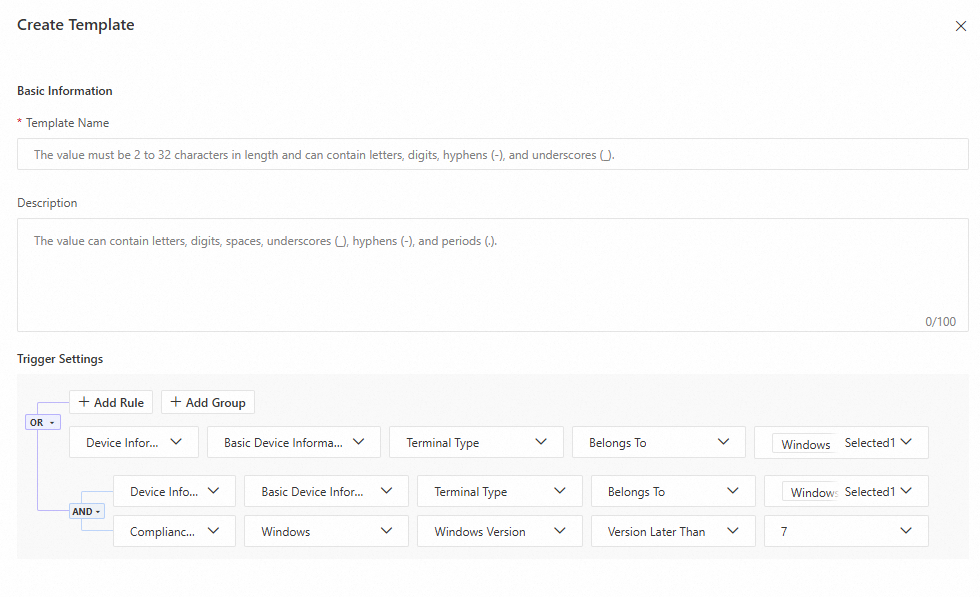Click the plus icon on Add Rule
The width and height of the screenshot is (980, 597).
[84, 403]
